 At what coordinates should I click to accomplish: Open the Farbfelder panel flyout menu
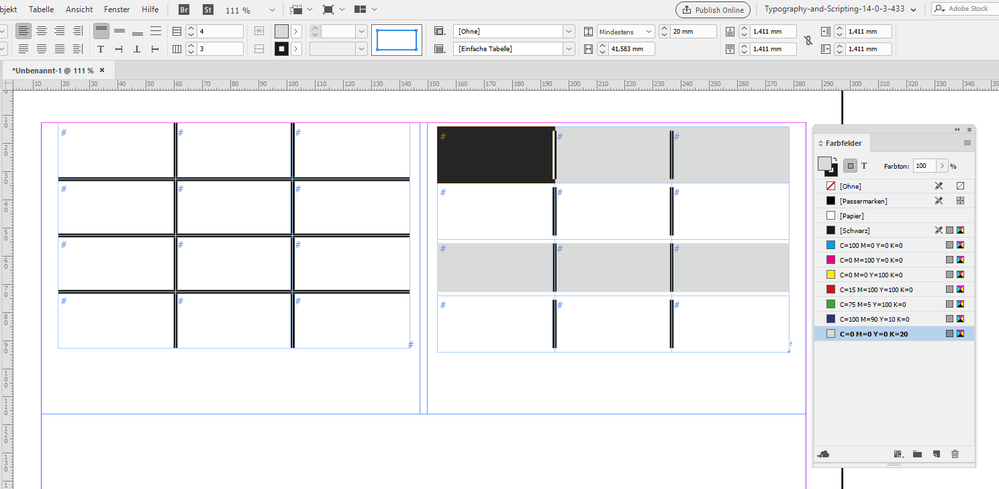click(967, 143)
